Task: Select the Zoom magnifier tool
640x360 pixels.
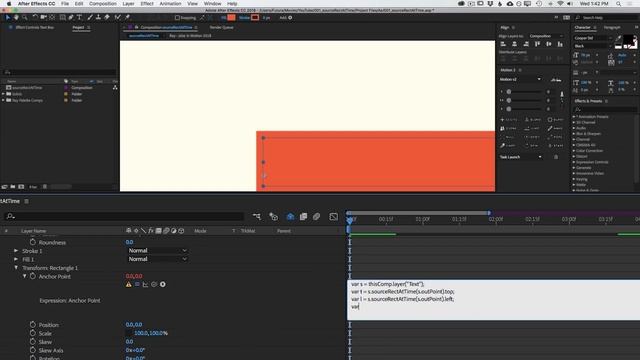Action: pyautogui.click(x=25, y=18)
